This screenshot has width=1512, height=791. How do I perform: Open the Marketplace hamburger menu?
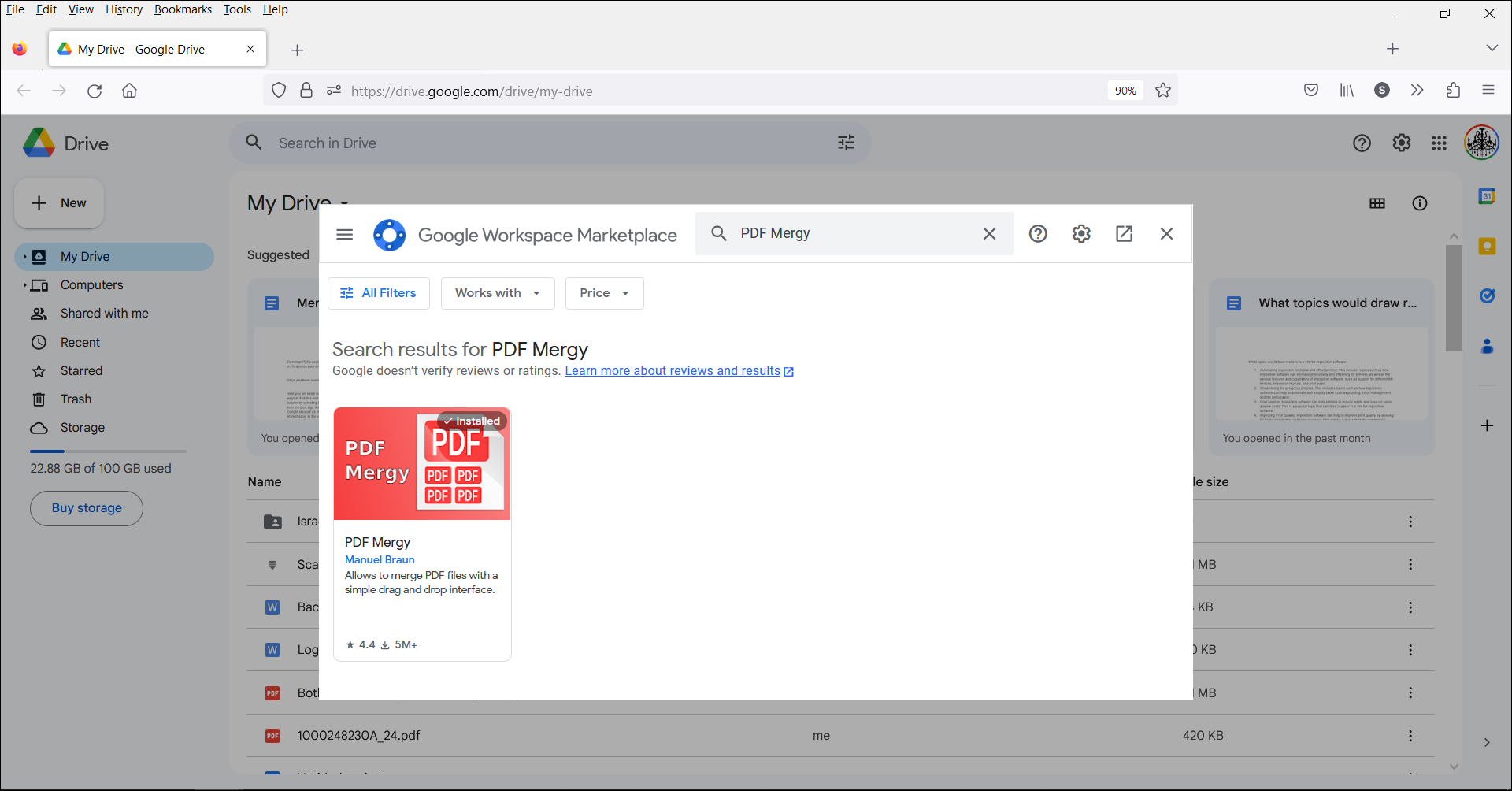tap(344, 234)
